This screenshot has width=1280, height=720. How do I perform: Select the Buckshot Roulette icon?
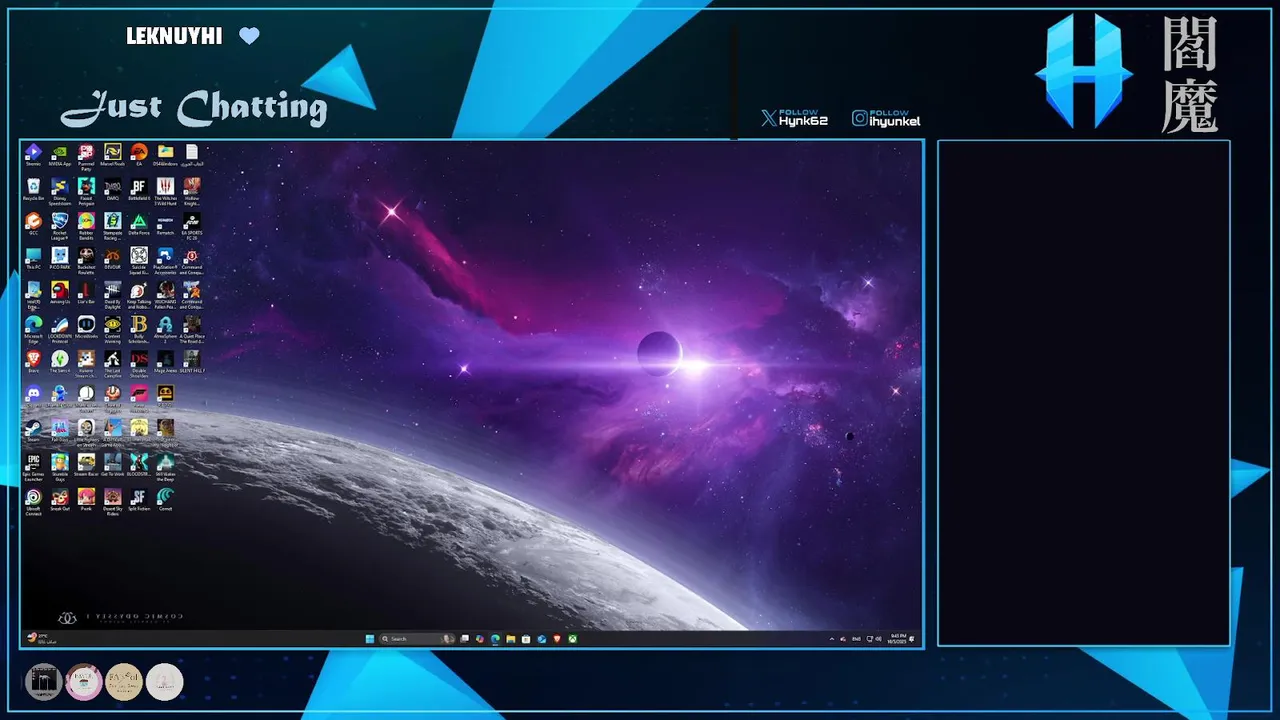86,261
